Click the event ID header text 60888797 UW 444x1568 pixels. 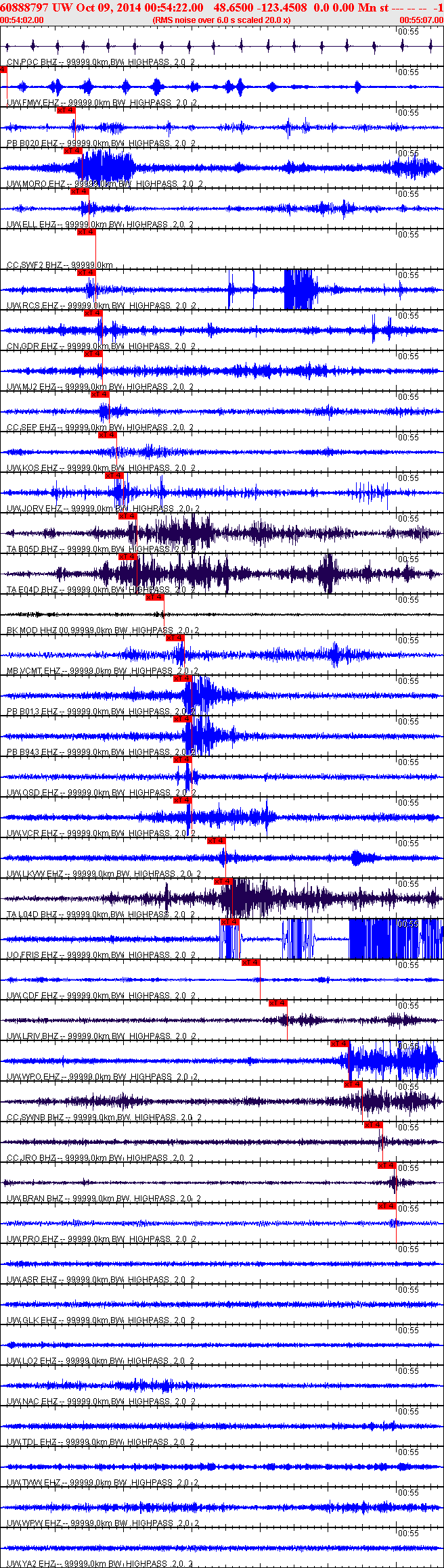coord(35,7)
